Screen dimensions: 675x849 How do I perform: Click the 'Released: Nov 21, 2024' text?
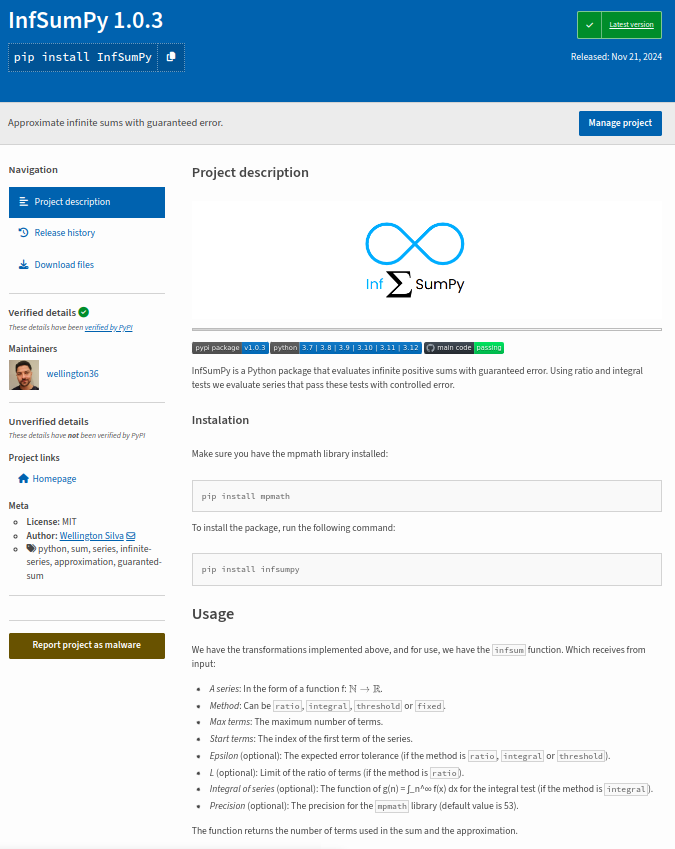616,57
